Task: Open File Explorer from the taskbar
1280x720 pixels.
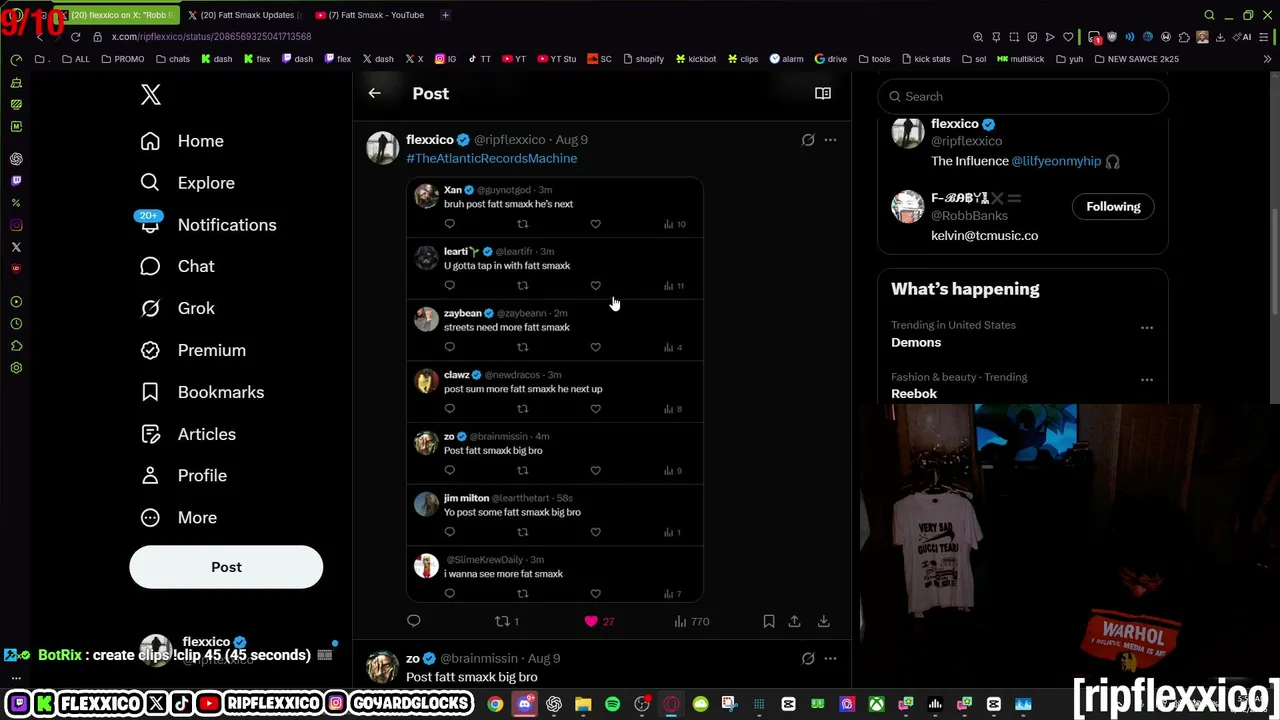Action: pos(583,704)
